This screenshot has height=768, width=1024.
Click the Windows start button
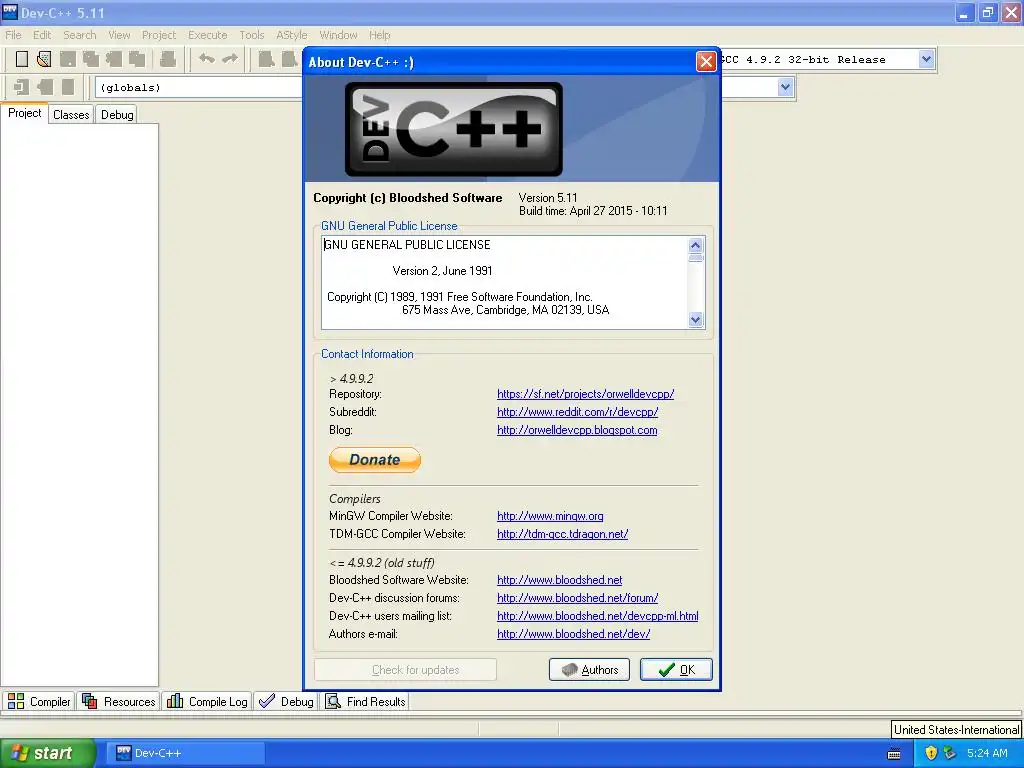coord(47,753)
